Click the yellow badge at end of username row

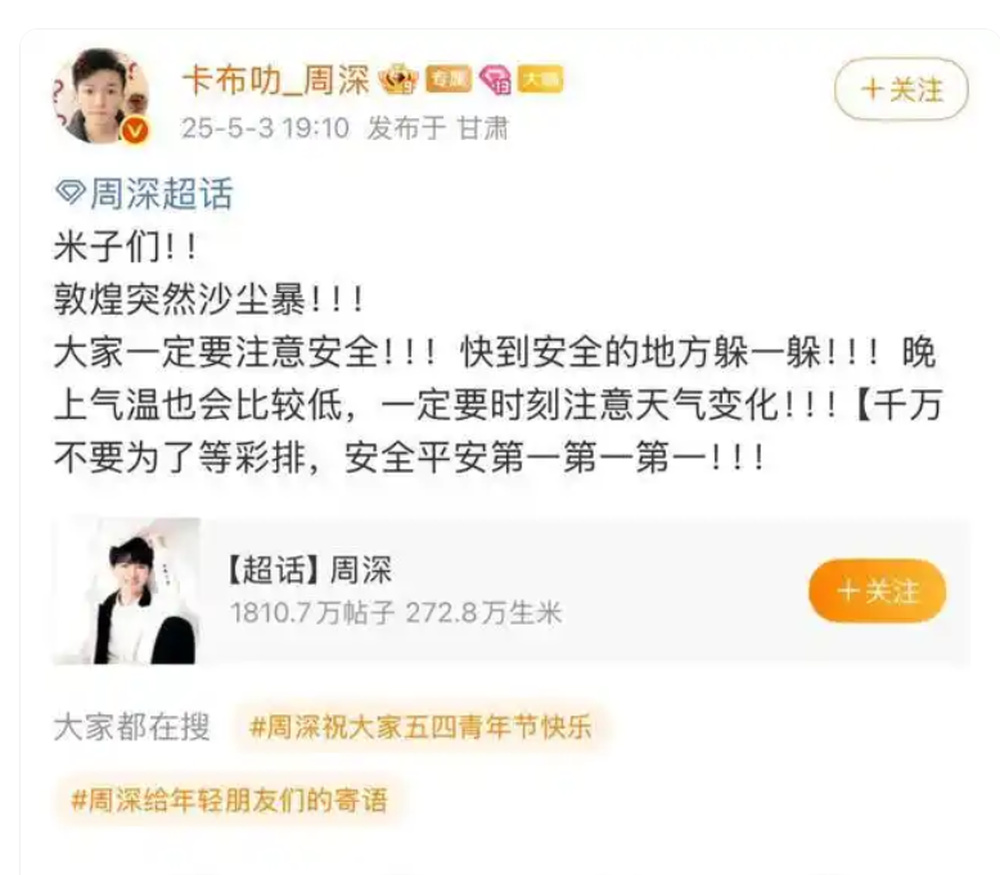coord(540,79)
